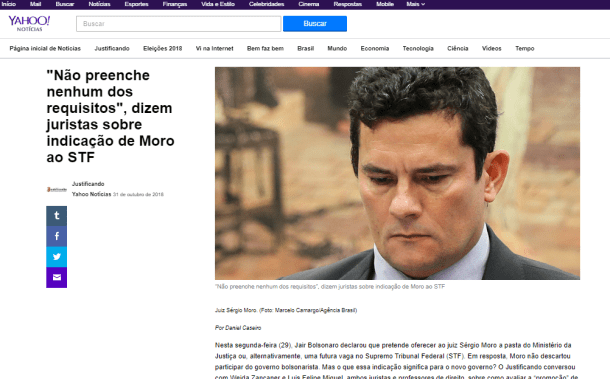This screenshot has width=610, height=379.
Task: Open Buscar in the top navigation bar
Action: (x=65, y=4)
